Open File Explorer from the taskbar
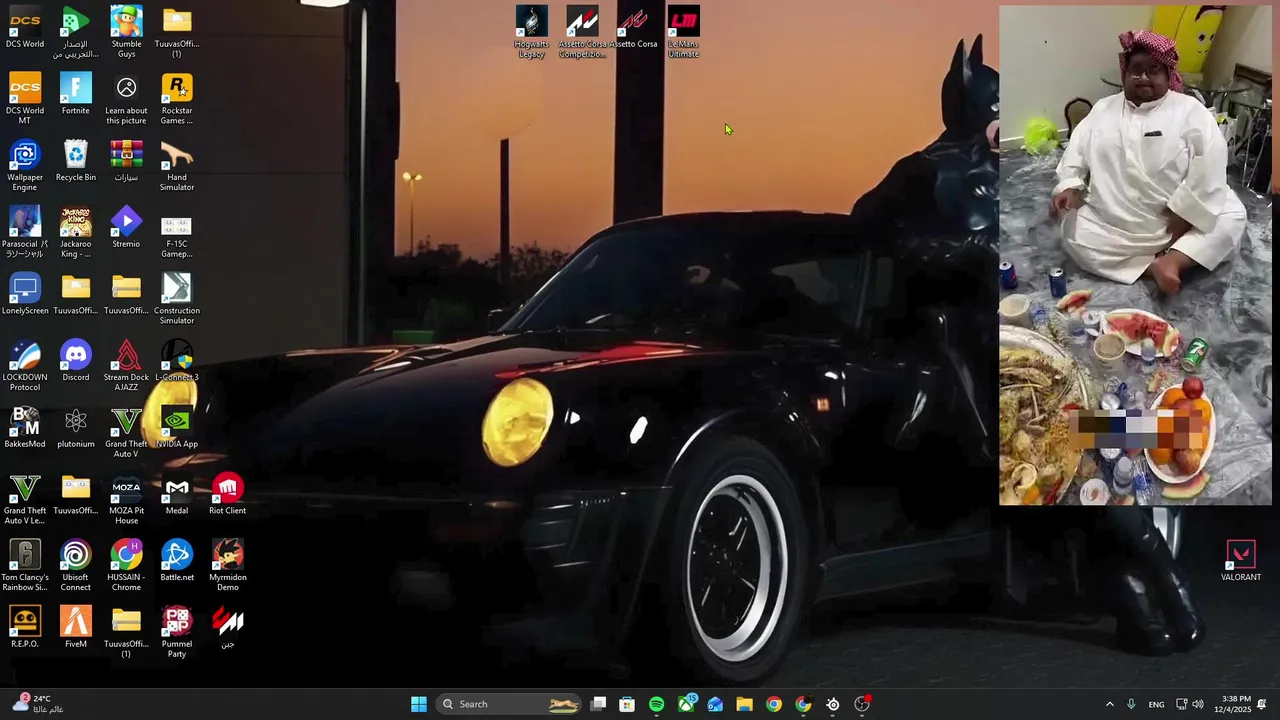Viewport: 1280px width, 720px height. click(744, 704)
